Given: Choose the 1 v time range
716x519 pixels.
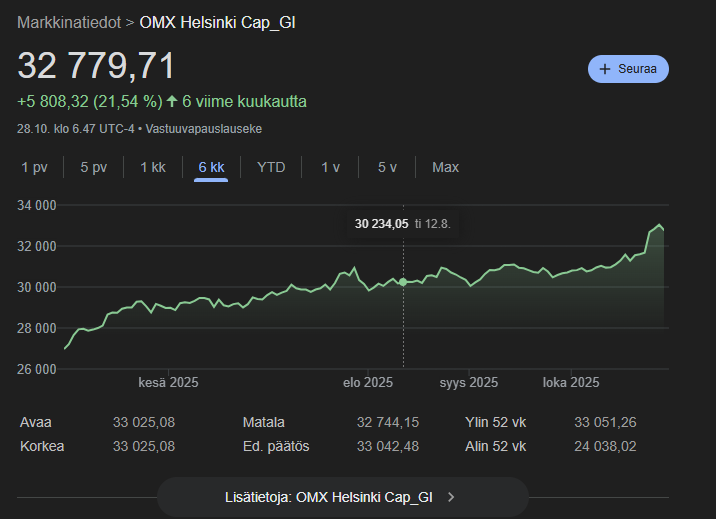Looking at the screenshot, I should point(330,167).
